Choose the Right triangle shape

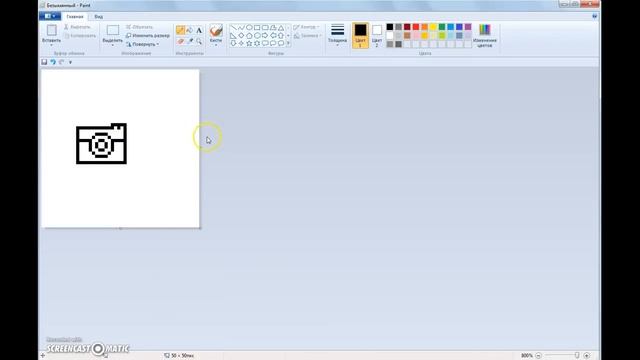point(233,36)
